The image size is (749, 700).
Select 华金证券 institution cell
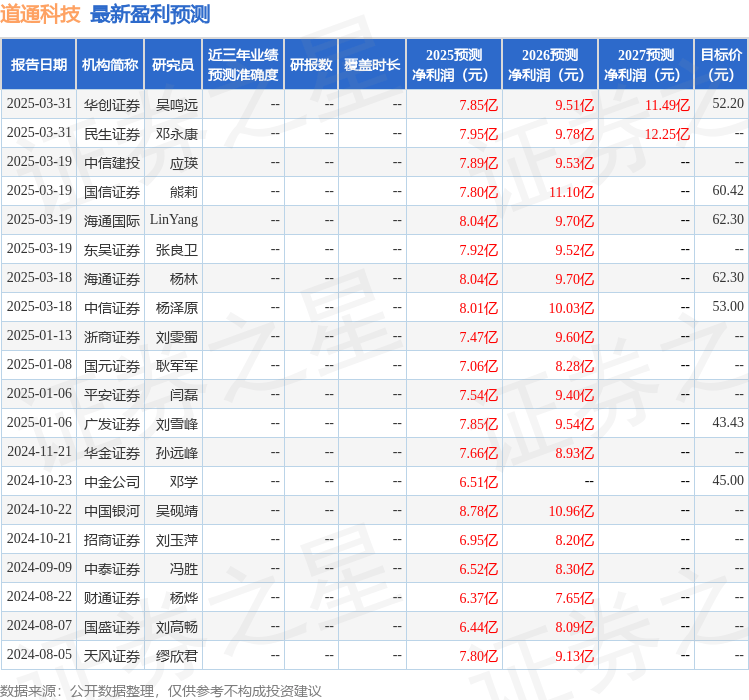(112, 453)
